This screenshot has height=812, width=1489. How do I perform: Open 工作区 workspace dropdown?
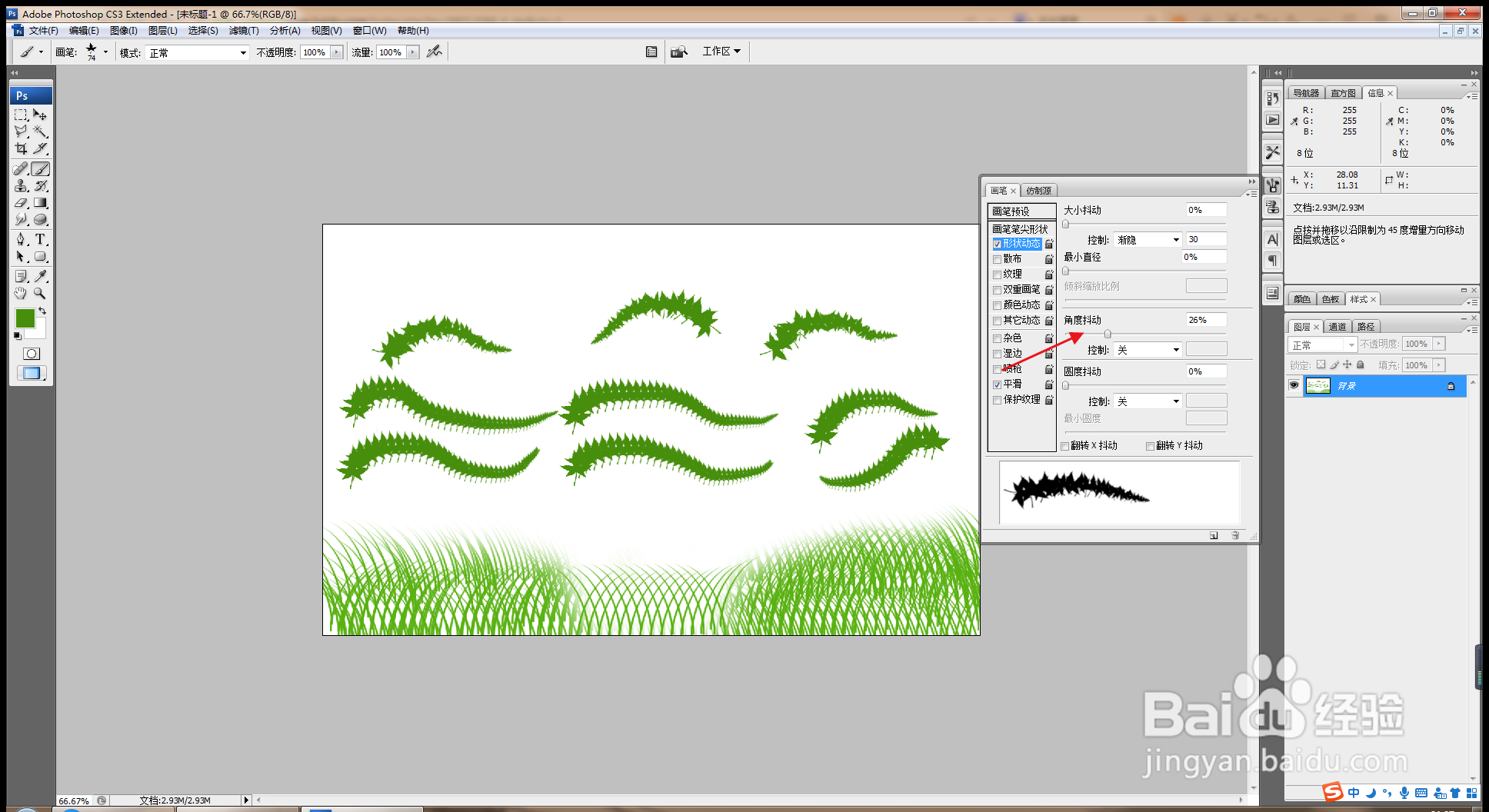coord(721,52)
